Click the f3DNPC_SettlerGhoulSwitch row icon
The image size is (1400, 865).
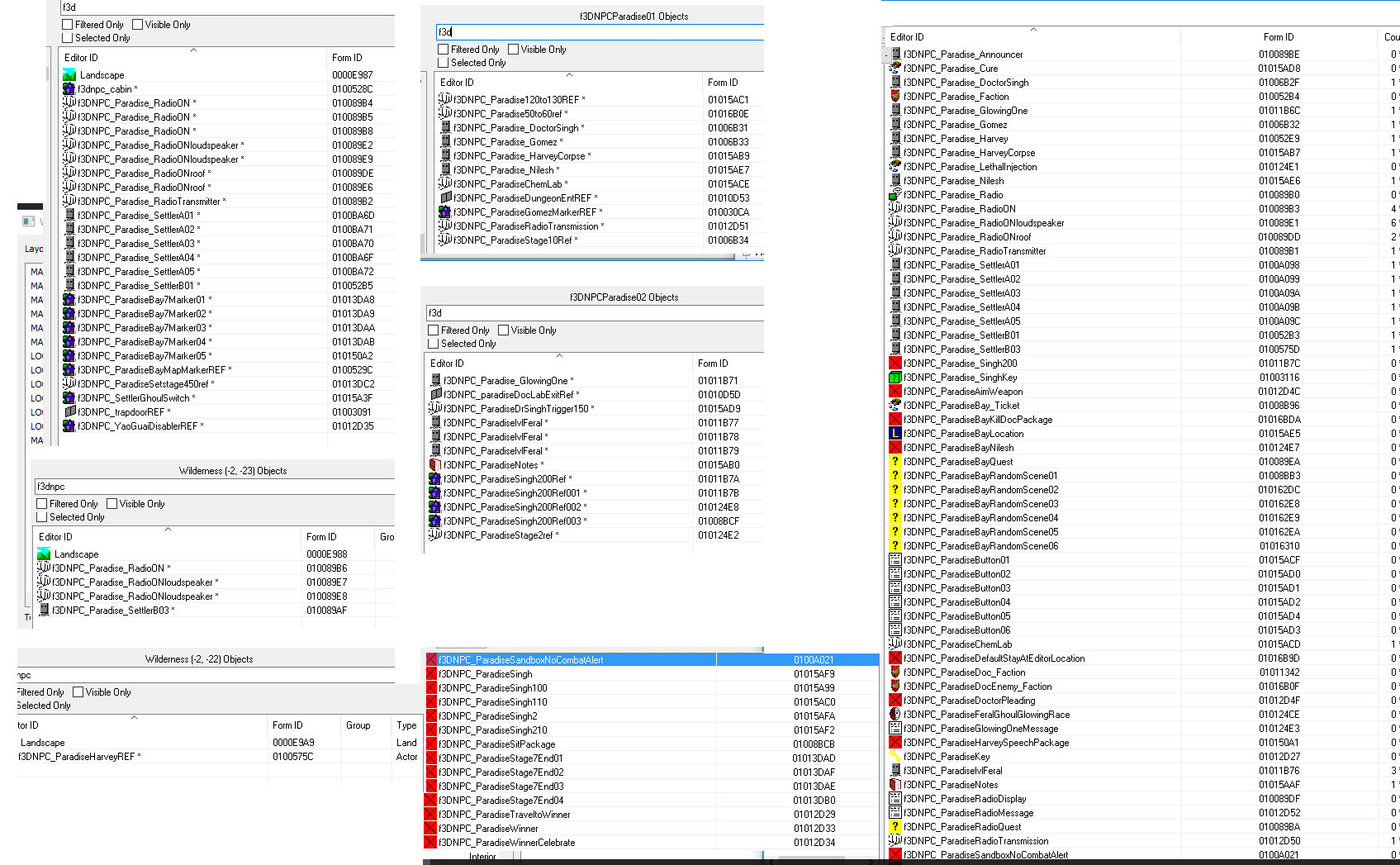click(69, 398)
